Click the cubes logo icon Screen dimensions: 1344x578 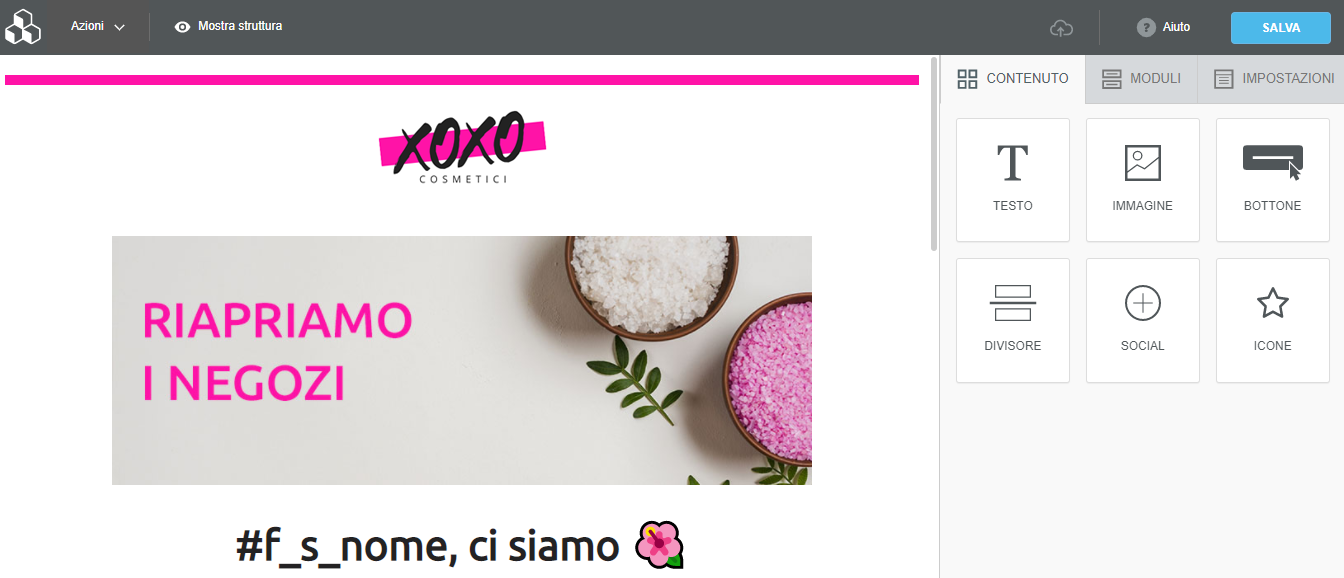[23, 27]
